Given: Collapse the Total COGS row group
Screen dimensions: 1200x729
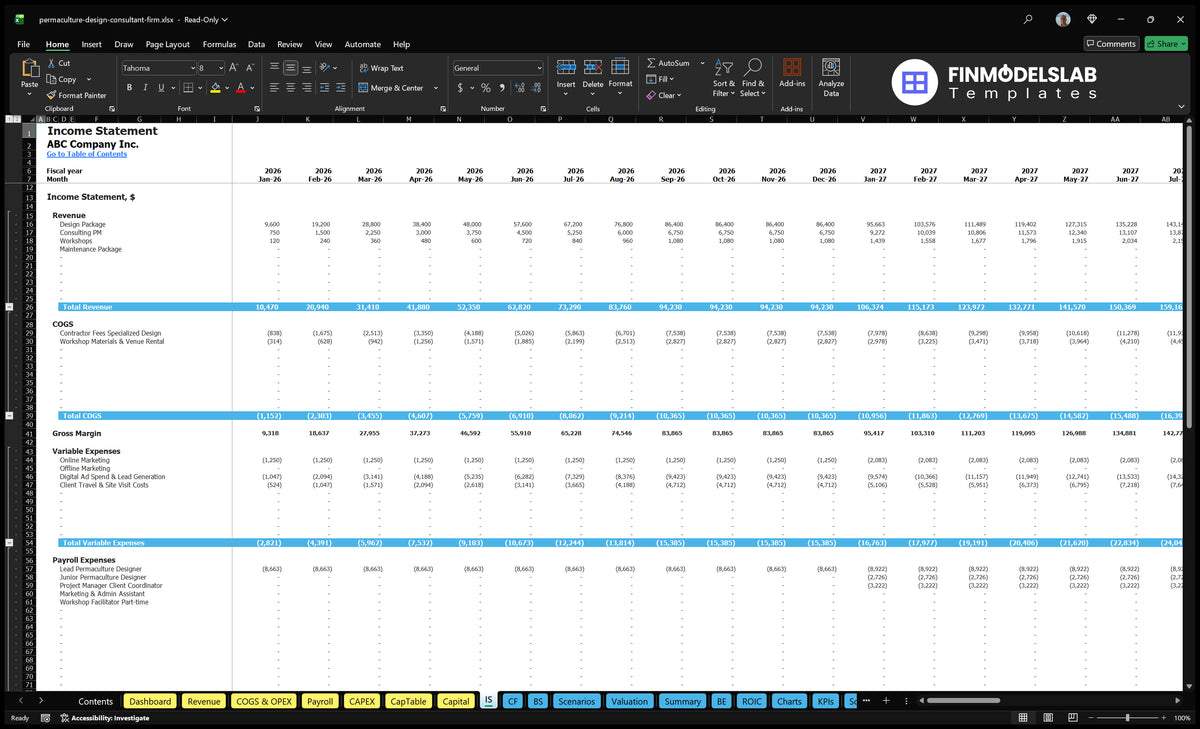Looking at the screenshot, I should [x=10, y=415].
